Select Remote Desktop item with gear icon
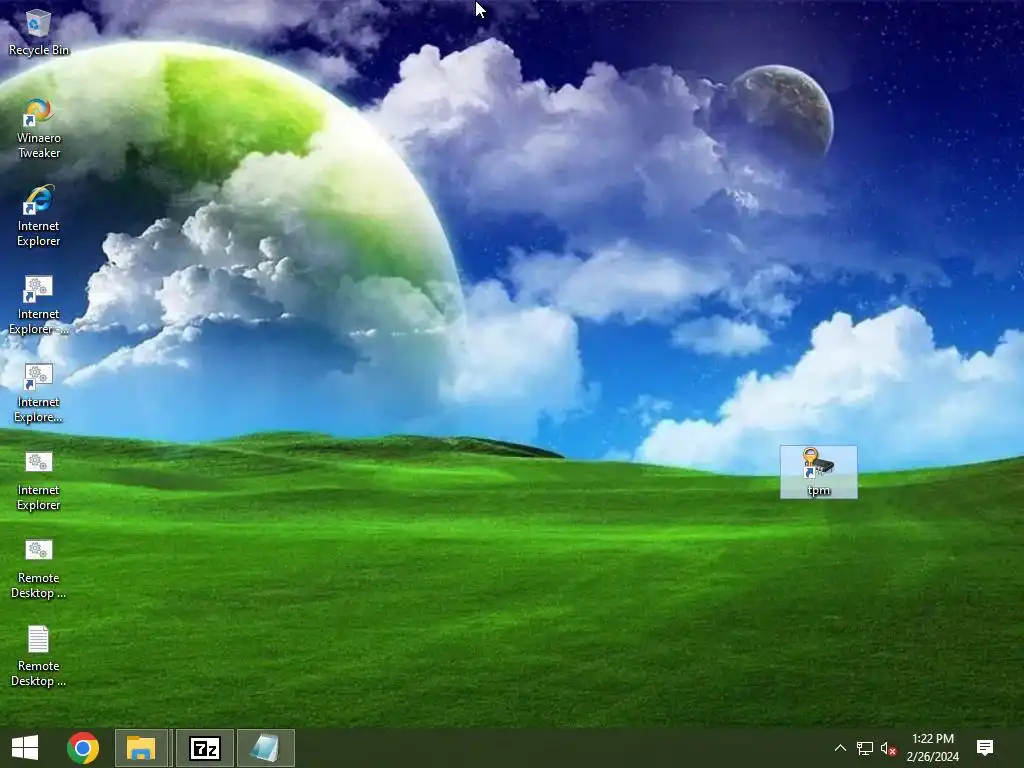The image size is (1024, 768). [x=39, y=568]
